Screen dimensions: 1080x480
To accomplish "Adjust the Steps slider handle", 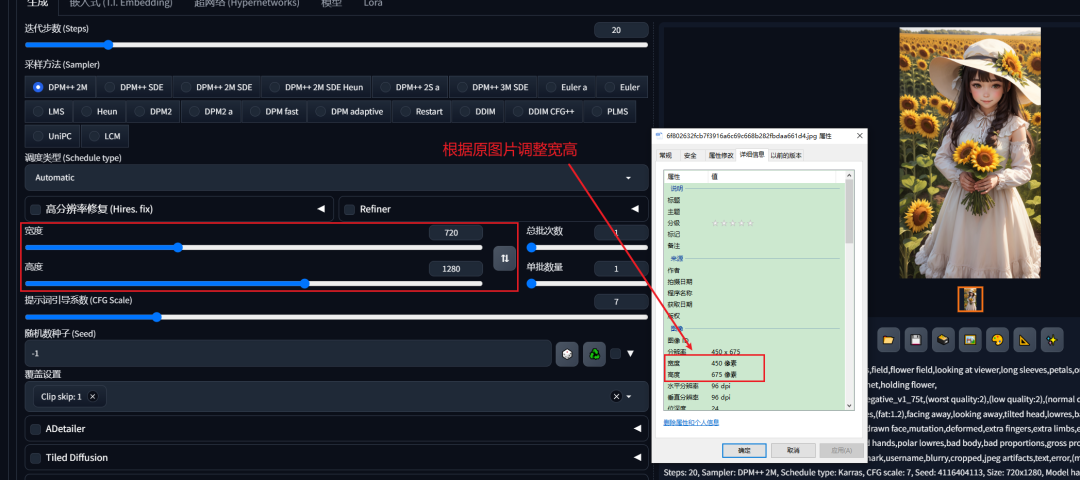I will click(x=108, y=45).
